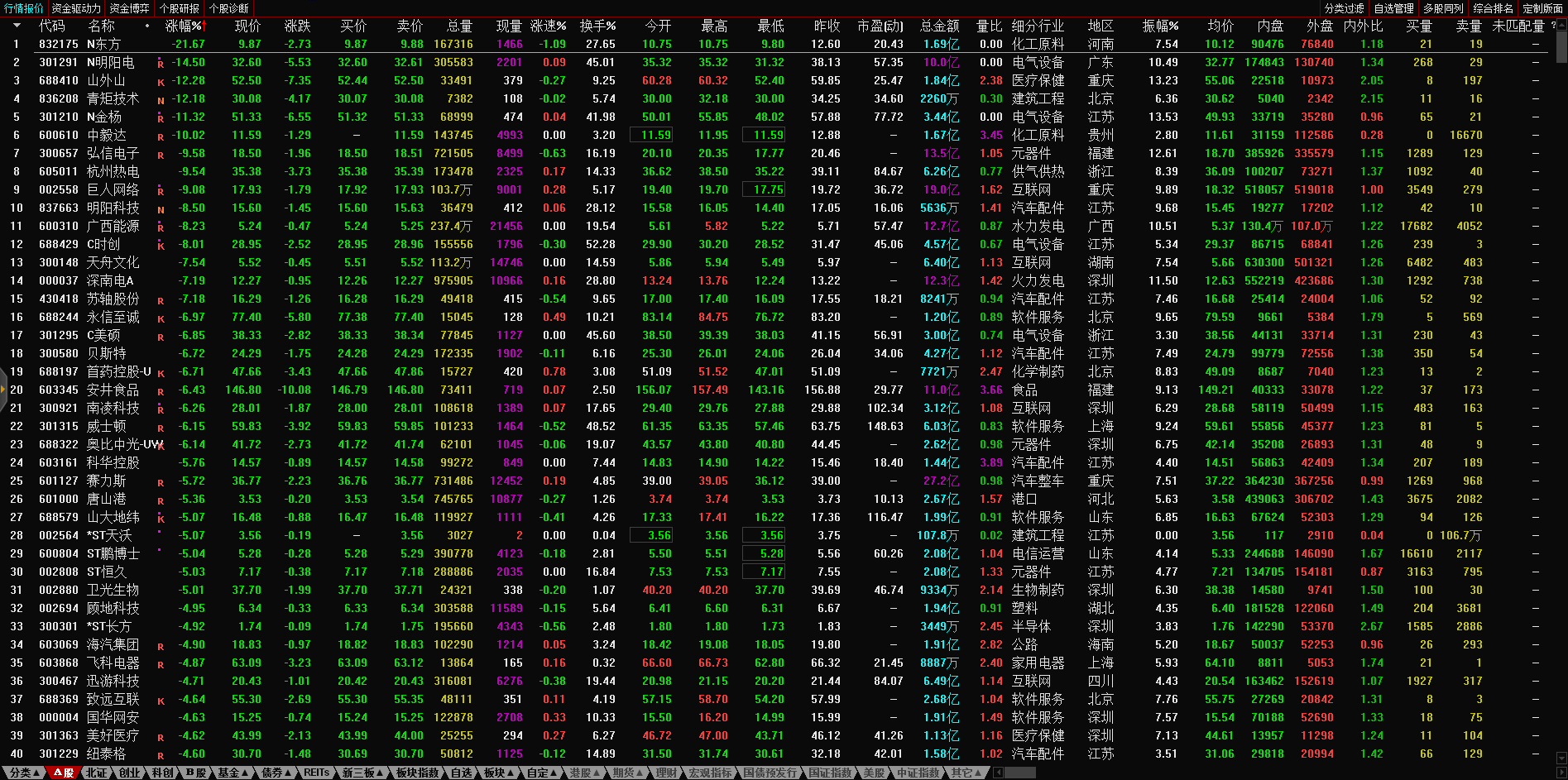The image size is (1568, 780).
Task: Click the dropdown arrow beside the 代码 header
Action: [x=16, y=26]
